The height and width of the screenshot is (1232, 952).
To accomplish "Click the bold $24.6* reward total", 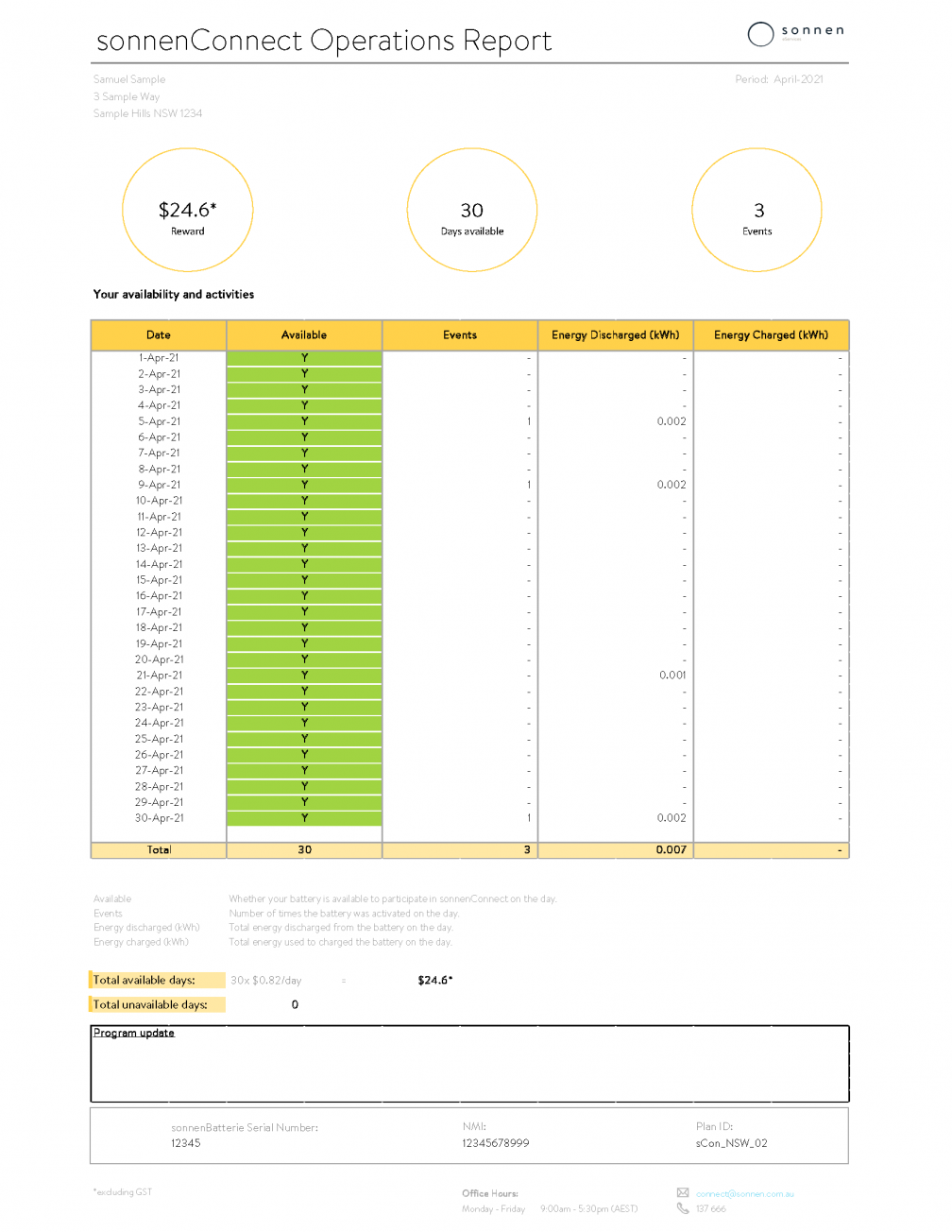I will [435, 981].
